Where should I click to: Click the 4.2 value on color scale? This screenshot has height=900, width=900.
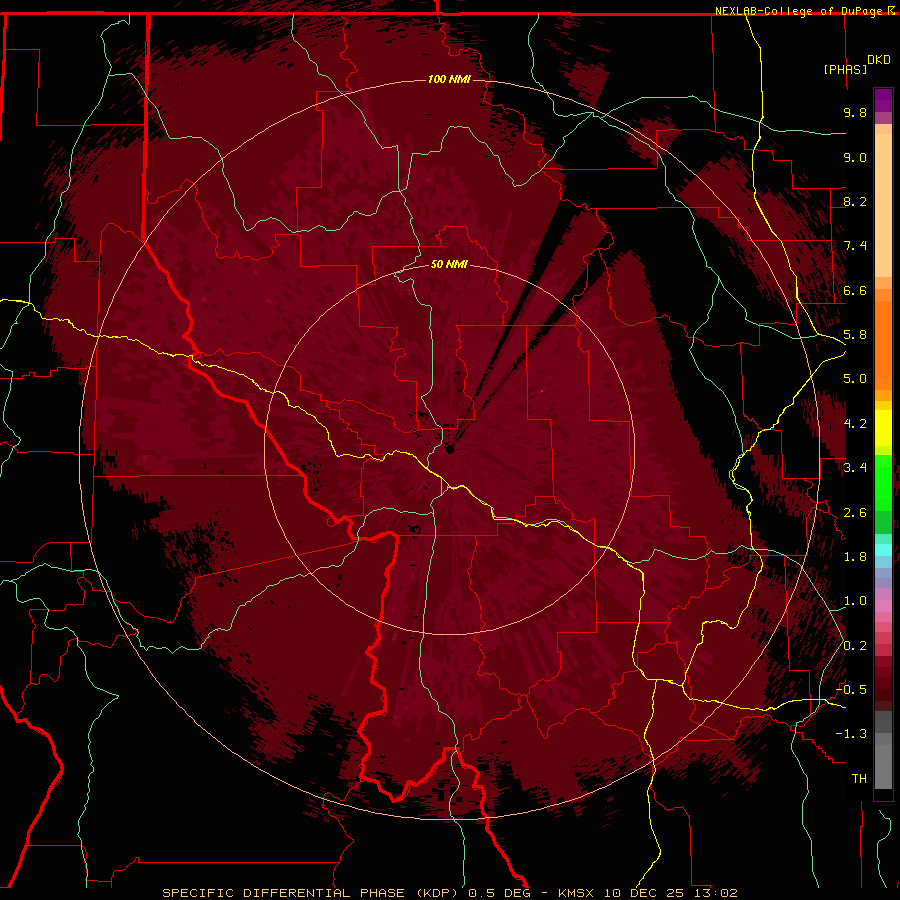[855, 424]
